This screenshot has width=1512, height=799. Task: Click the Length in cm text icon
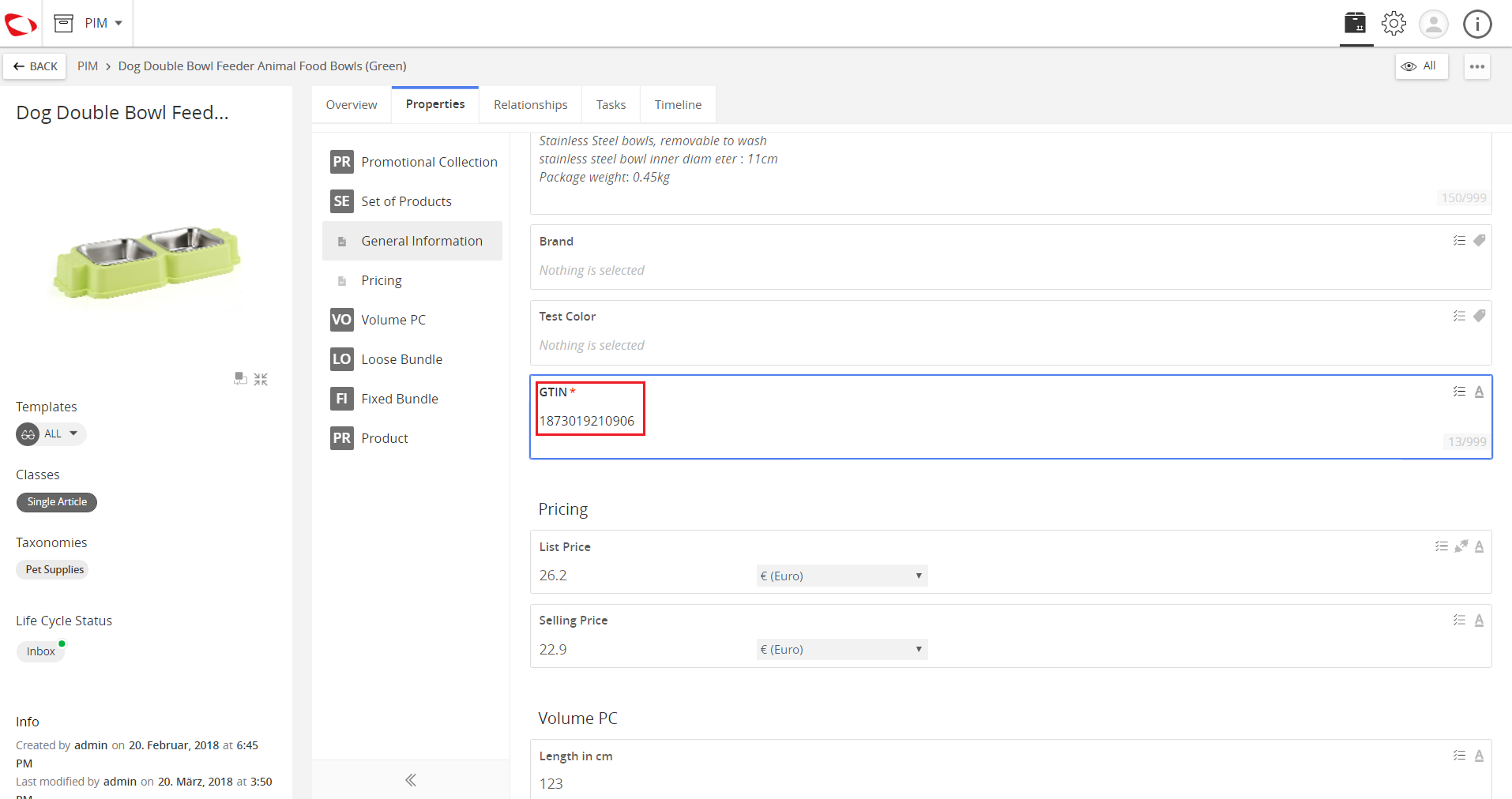click(1479, 756)
